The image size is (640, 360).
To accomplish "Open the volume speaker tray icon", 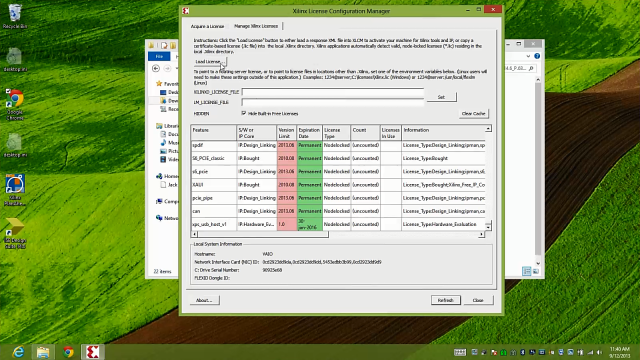I will (x=599, y=352).
